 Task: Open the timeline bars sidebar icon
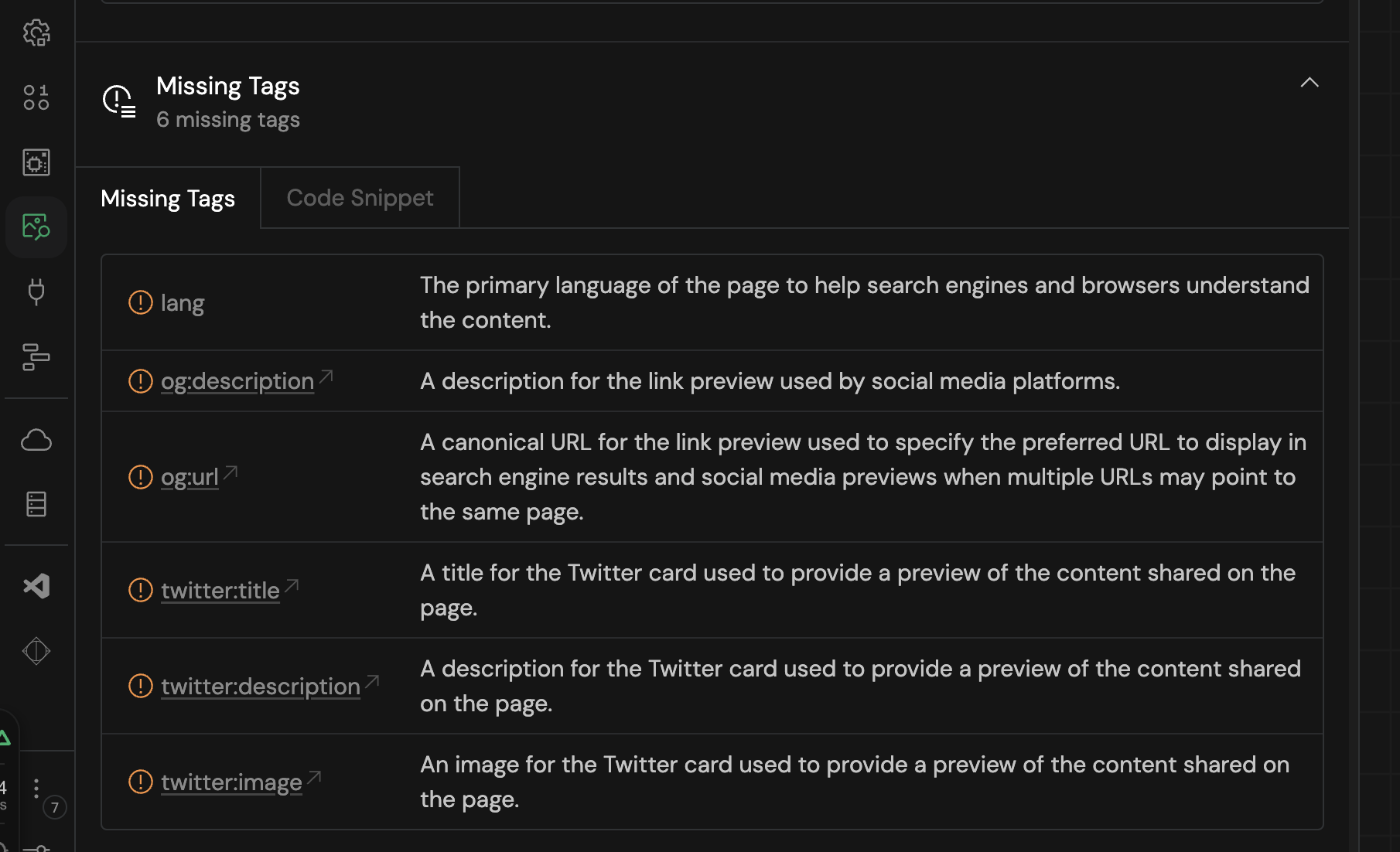coord(36,357)
